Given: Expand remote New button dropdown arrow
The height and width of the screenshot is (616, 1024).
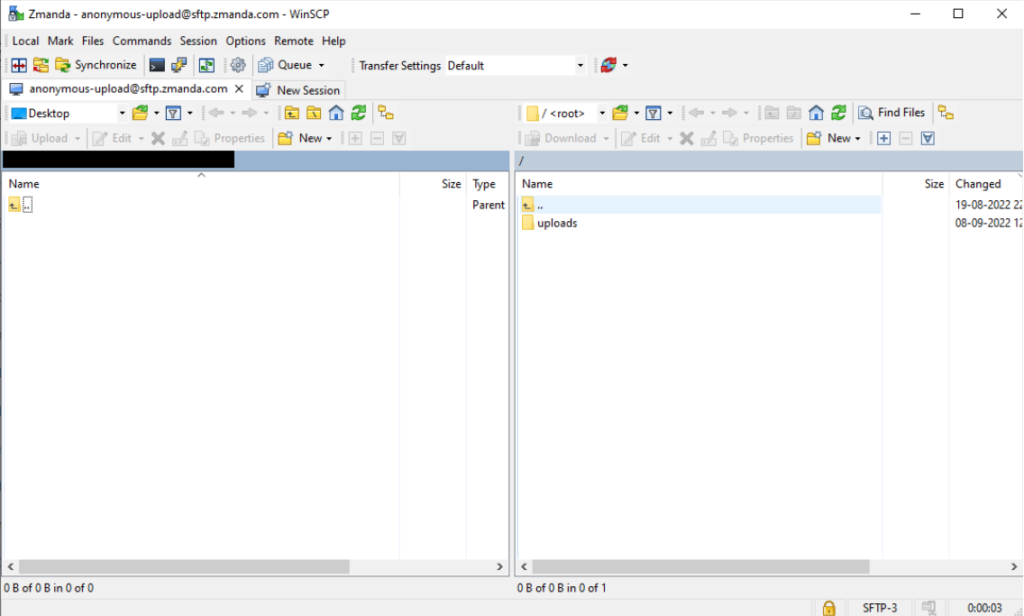Looking at the screenshot, I should pyautogui.click(x=857, y=138).
